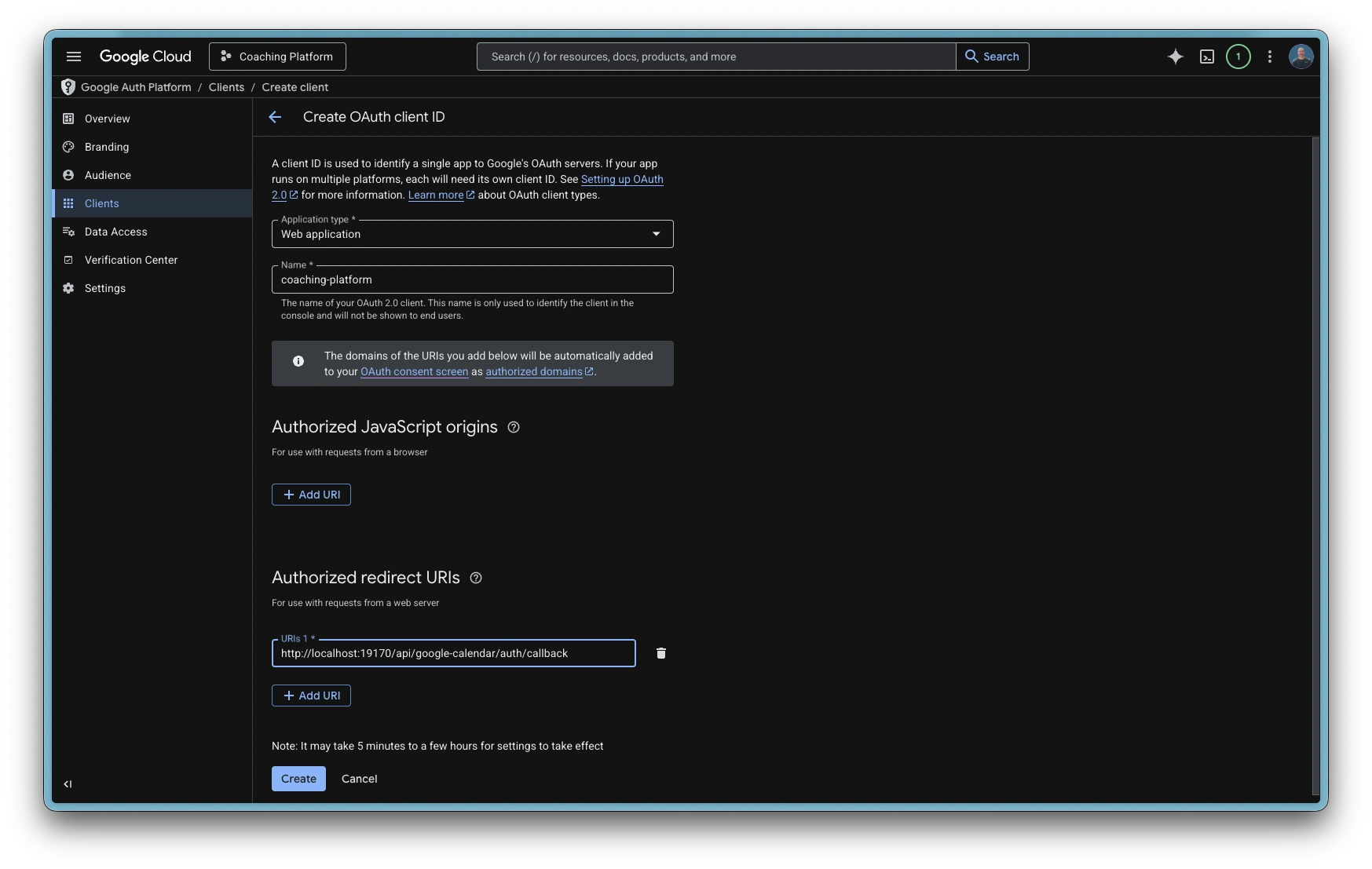Follow the OAuth consent screen link
1372x869 pixels.
tap(414, 372)
